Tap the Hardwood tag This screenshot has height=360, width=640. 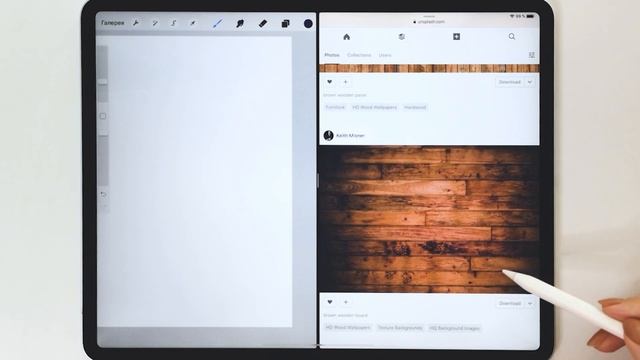click(x=415, y=107)
